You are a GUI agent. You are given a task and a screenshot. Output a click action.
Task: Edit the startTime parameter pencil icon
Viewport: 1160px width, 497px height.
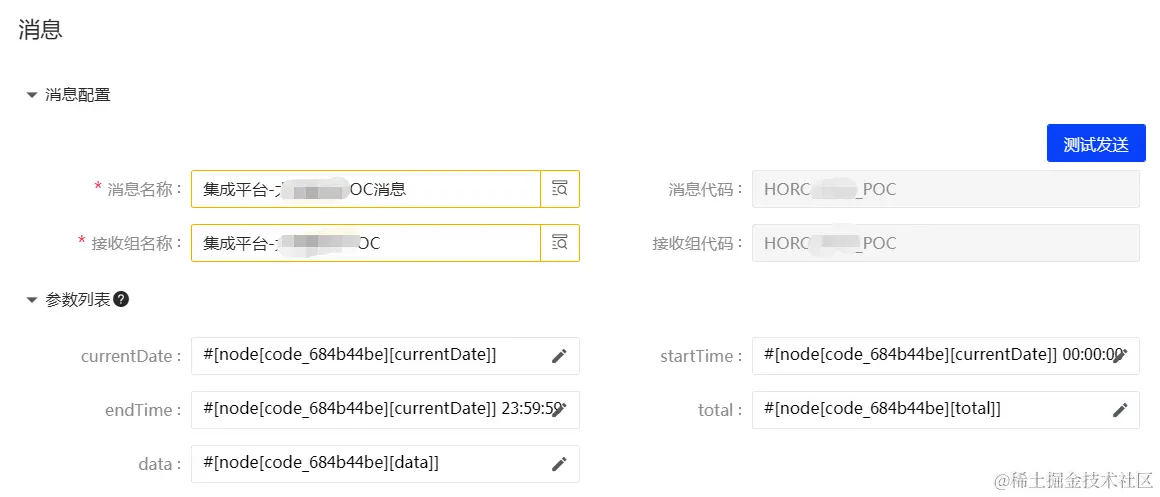(x=1120, y=356)
